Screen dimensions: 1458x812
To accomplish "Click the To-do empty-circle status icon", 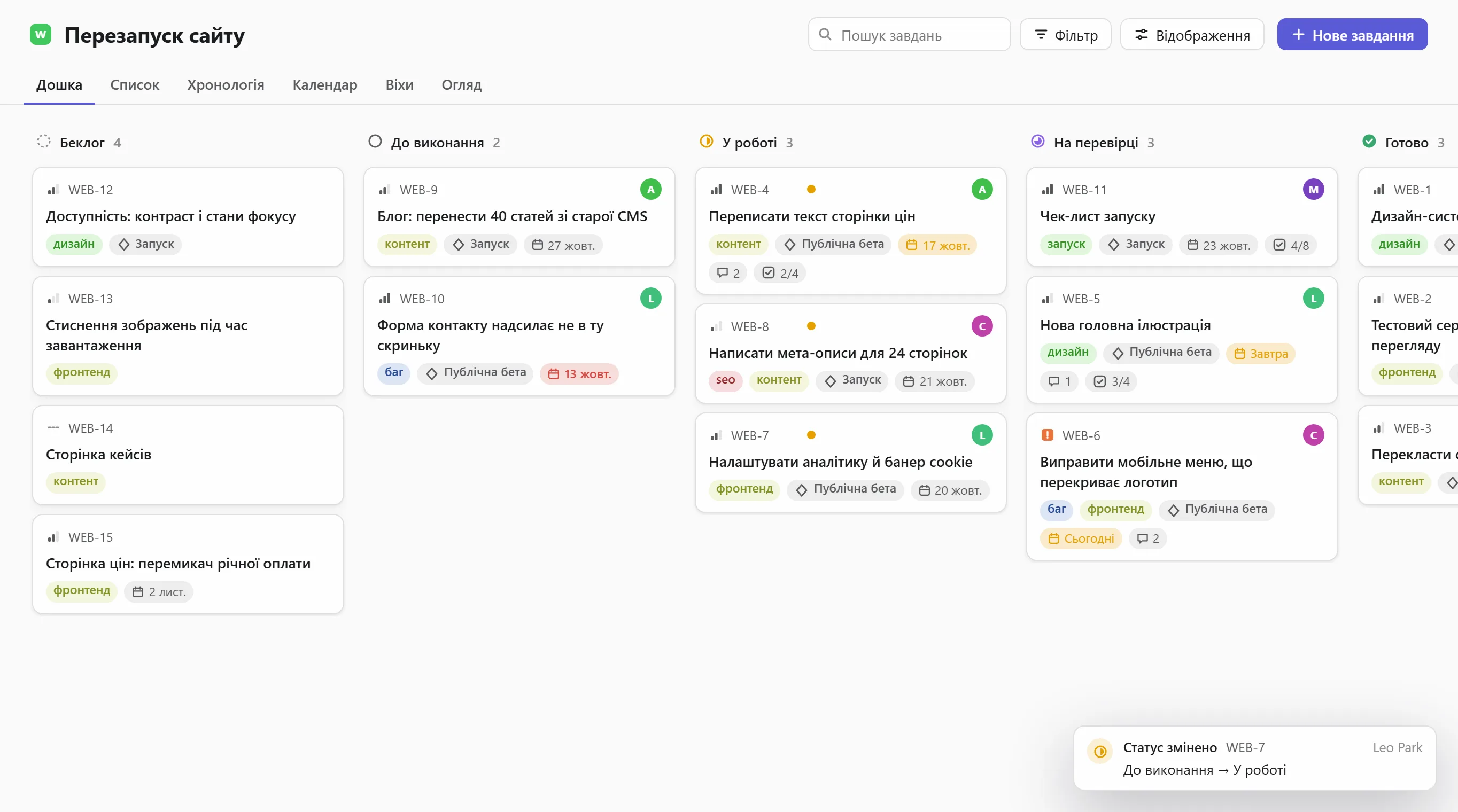I will click(375, 142).
